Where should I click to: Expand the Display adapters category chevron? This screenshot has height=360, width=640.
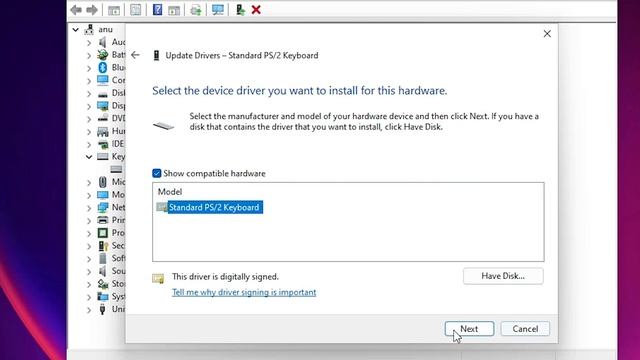click(89, 106)
